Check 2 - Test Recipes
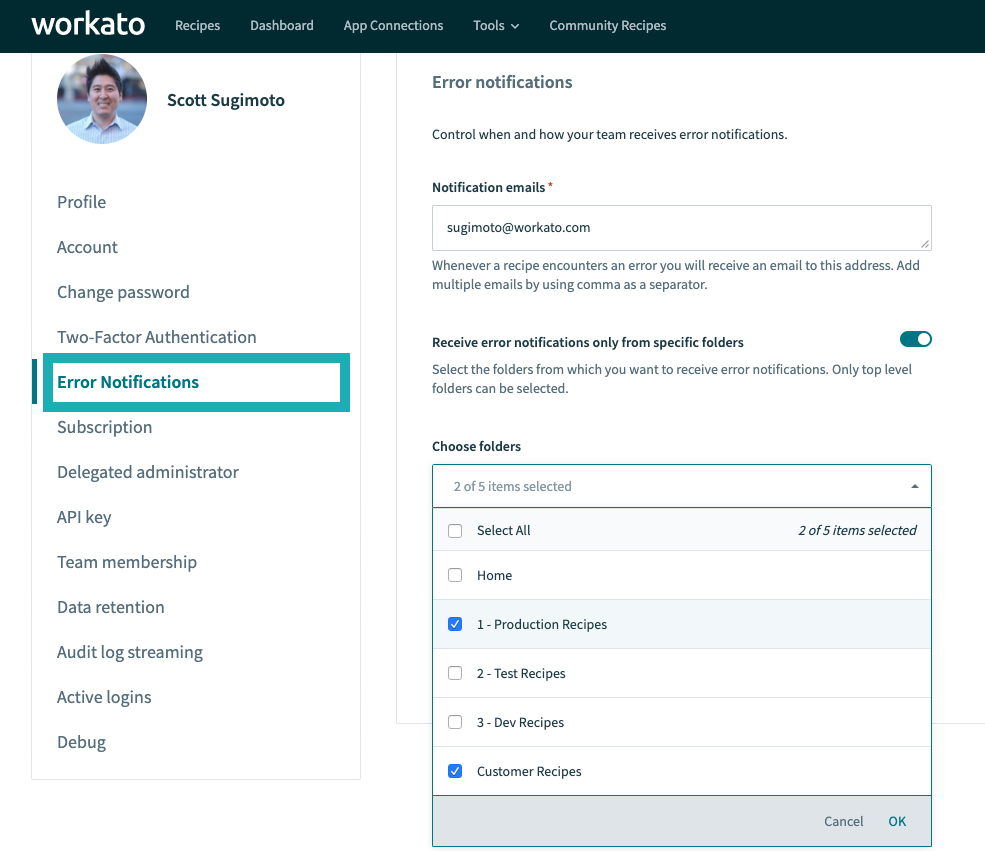Viewport: 985px width, 851px height. pos(455,673)
